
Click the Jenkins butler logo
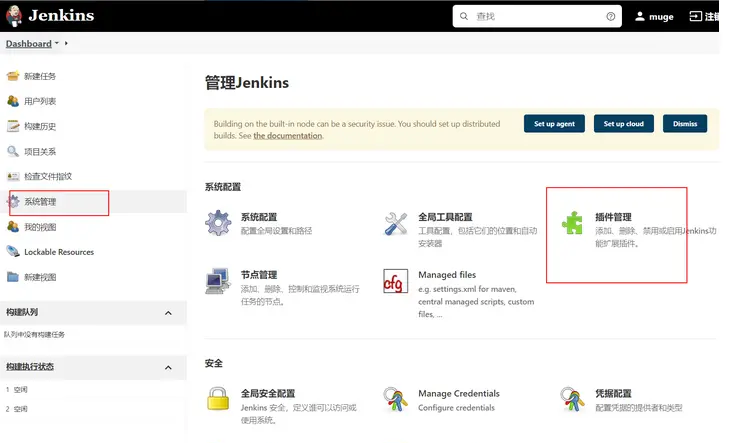pos(14,16)
